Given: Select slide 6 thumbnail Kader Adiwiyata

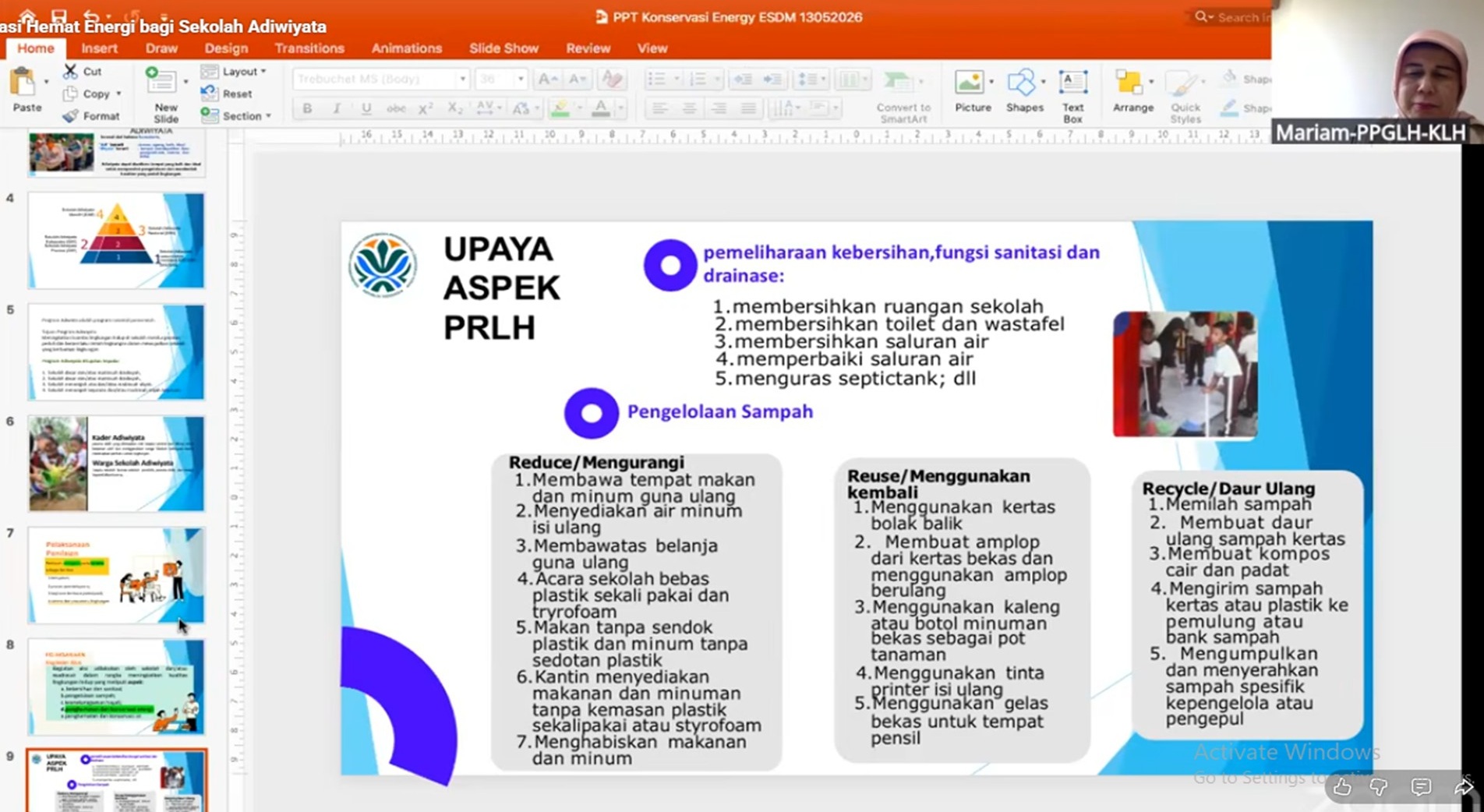Looking at the screenshot, I should click(116, 464).
